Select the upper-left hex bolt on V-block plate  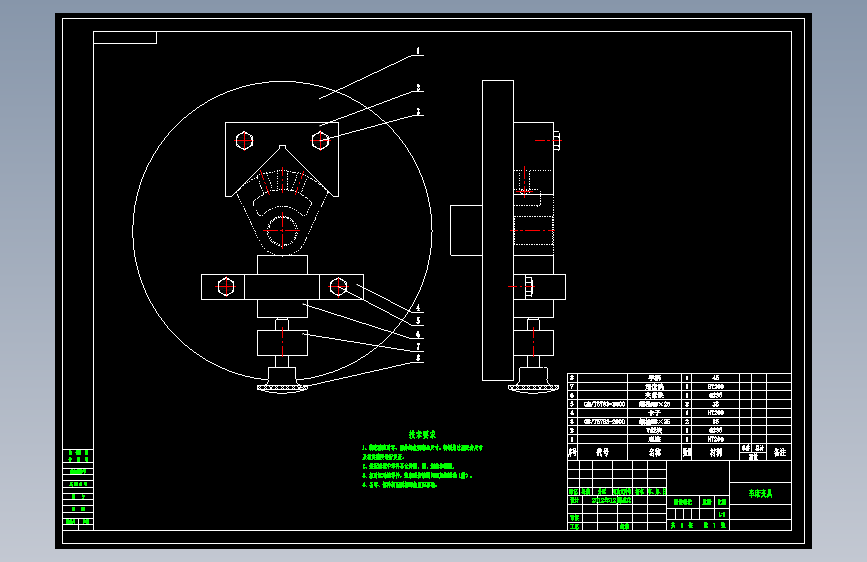pos(244,140)
